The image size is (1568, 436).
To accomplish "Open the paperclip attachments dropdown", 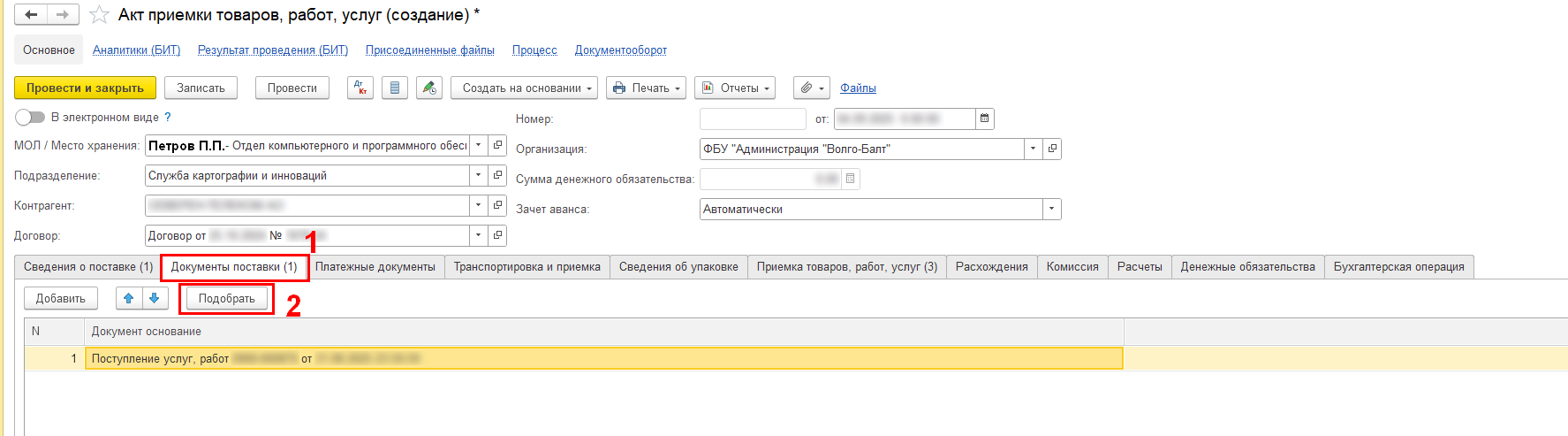I will pos(811,88).
